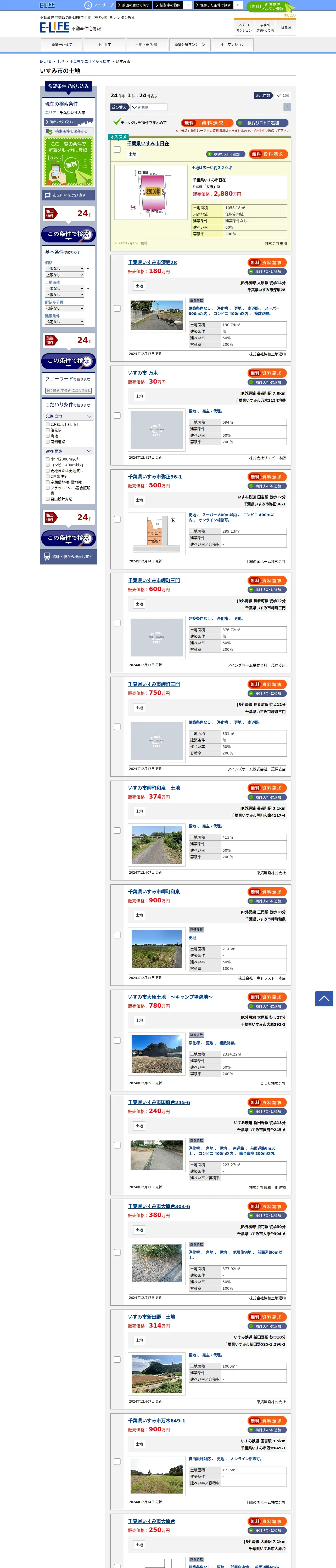Screen dimensions: 336x1568
Task: Switch to 新築一戸建て tab
Action: pos(61,44)
